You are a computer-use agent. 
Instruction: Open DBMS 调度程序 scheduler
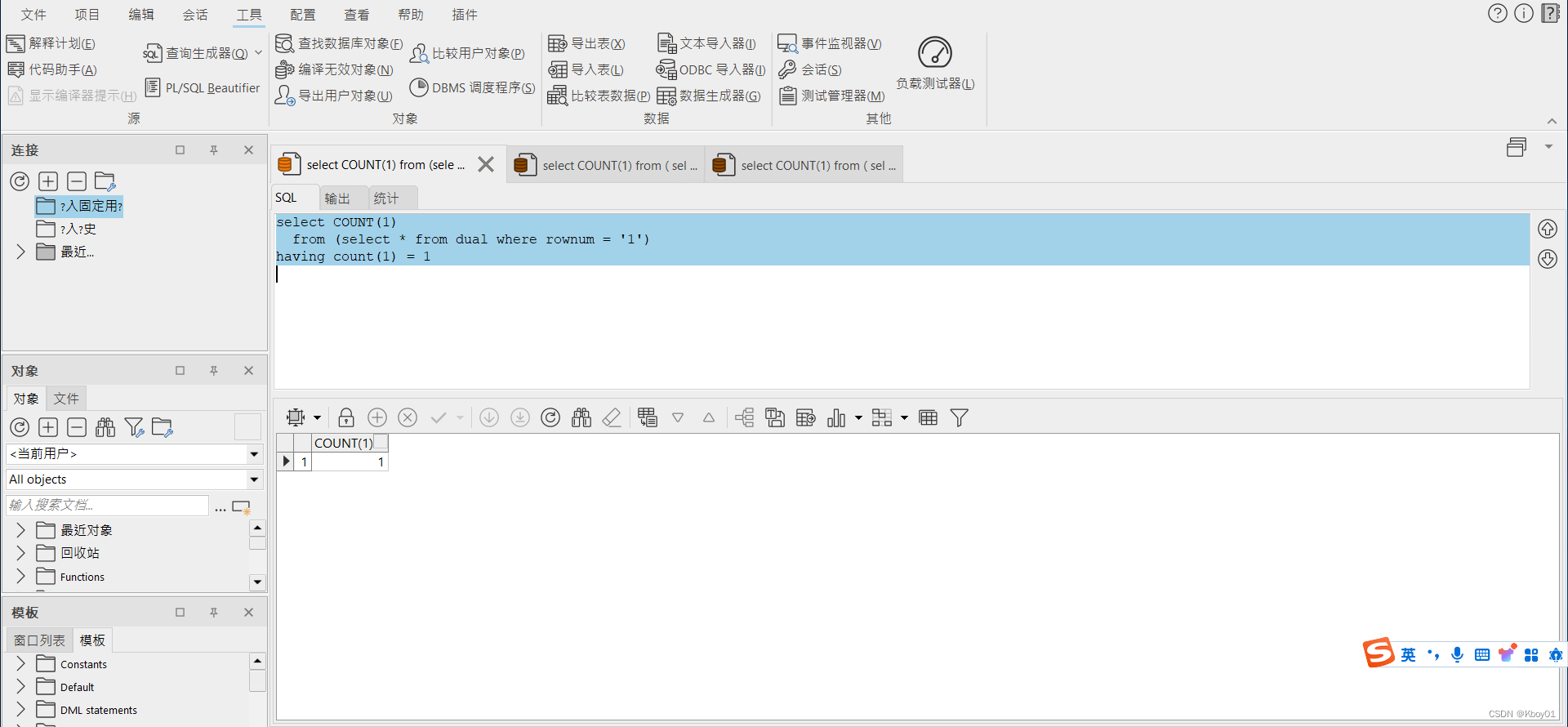tap(473, 87)
